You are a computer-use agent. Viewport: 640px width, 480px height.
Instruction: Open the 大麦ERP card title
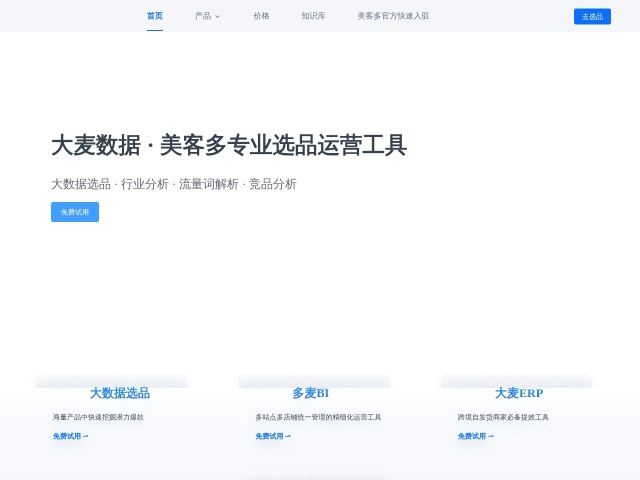(x=519, y=393)
